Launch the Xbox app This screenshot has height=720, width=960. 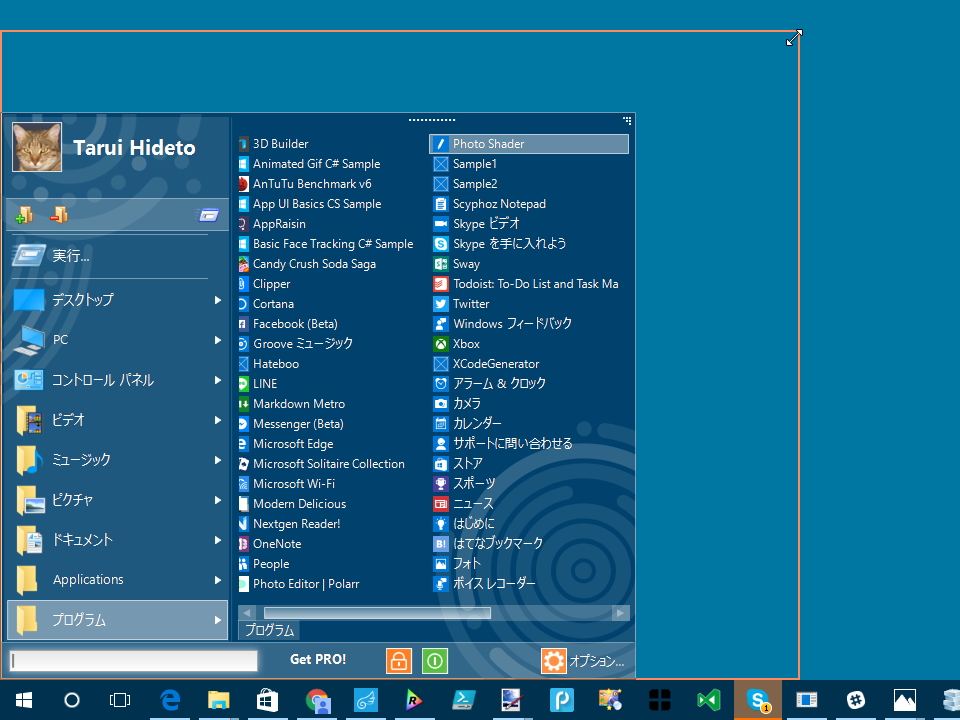pos(457,344)
